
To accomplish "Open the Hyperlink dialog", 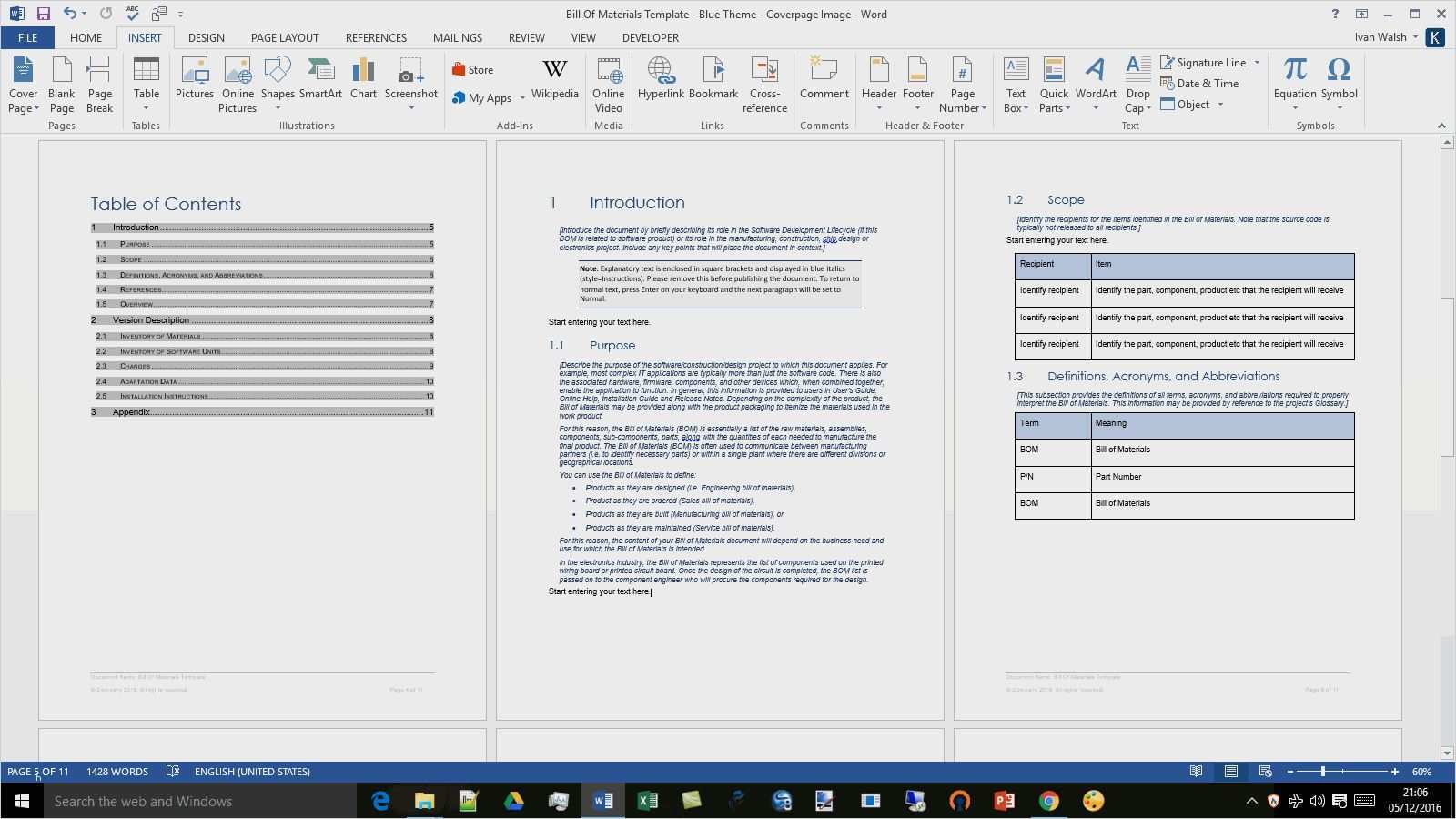I will [x=661, y=78].
